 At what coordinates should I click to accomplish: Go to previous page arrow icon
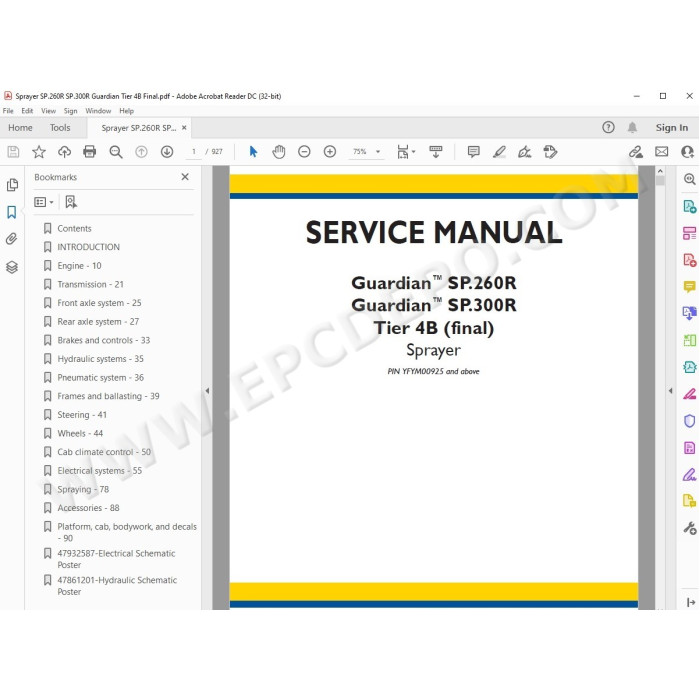(141, 152)
